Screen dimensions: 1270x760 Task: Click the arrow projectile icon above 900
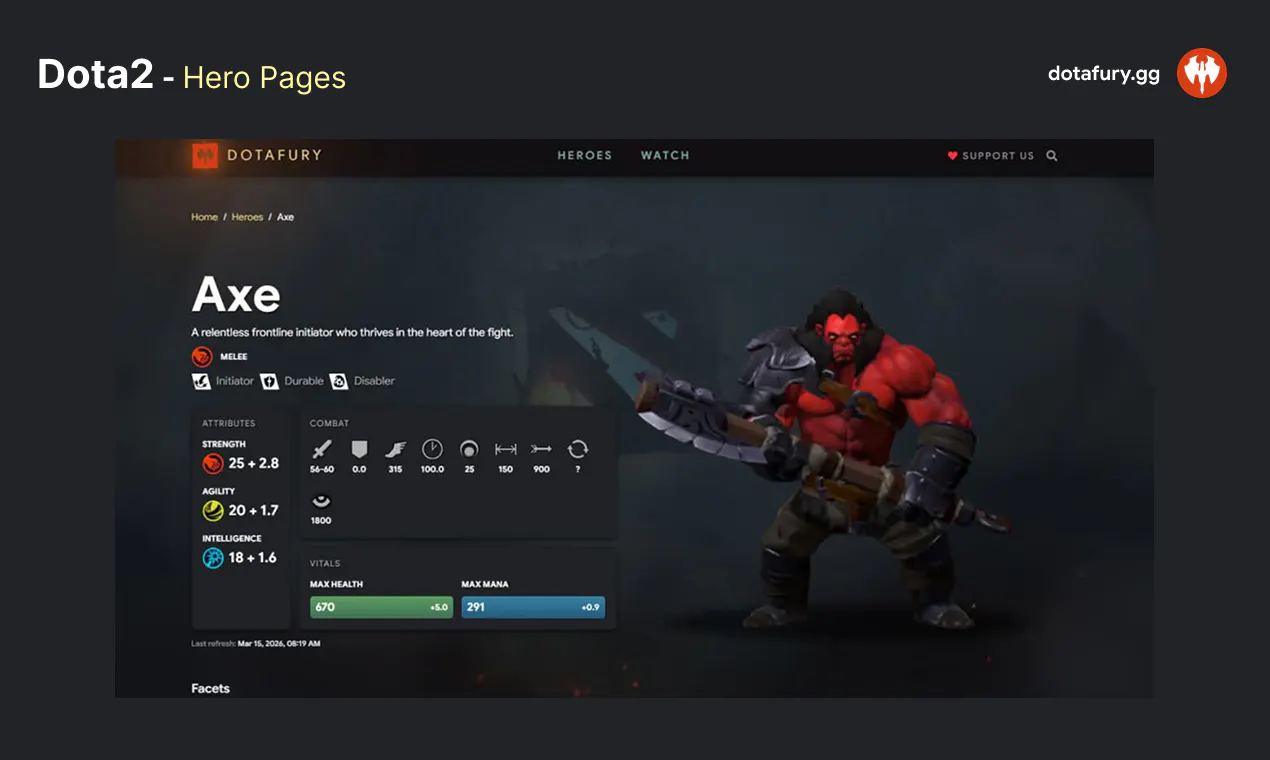click(x=541, y=449)
